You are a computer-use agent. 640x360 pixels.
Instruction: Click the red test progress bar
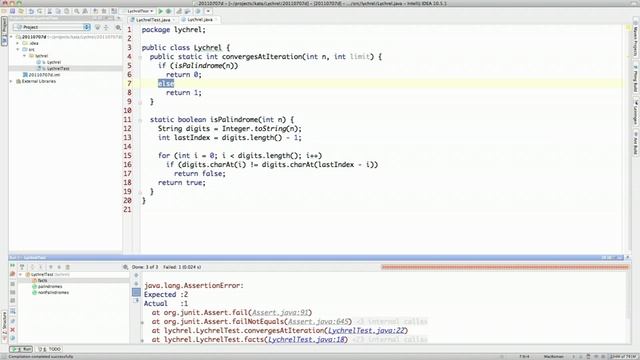pos(505,267)
